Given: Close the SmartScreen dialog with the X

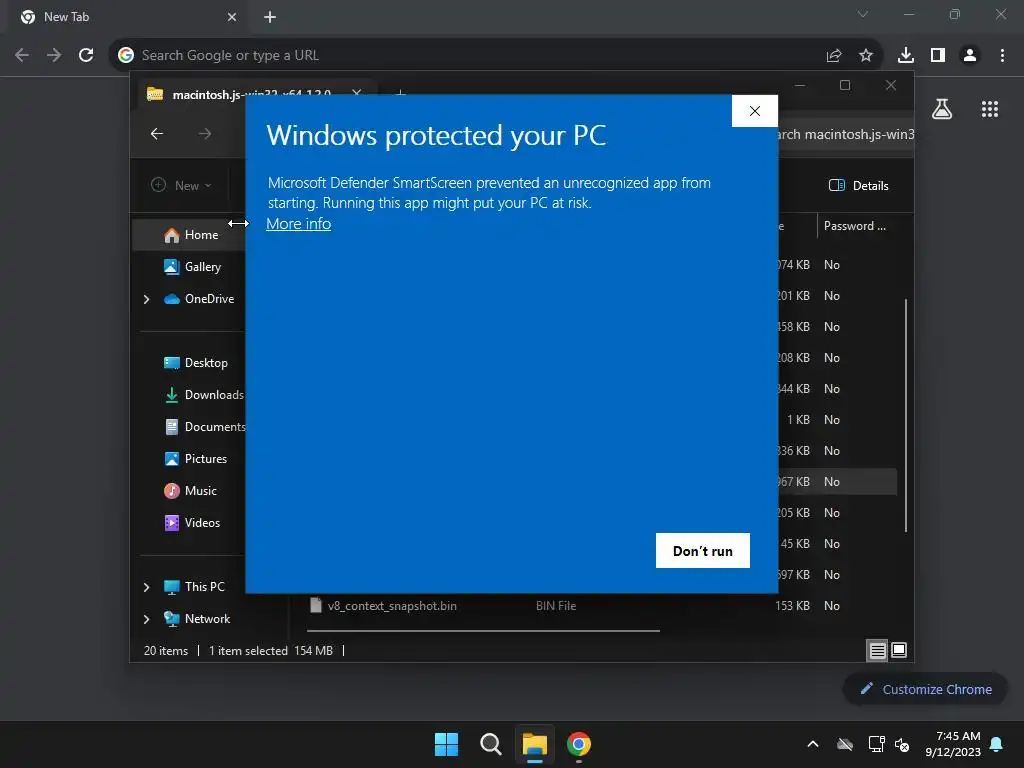Looking at the screenshot, I should pyautogui.click(x=755, y=111).
